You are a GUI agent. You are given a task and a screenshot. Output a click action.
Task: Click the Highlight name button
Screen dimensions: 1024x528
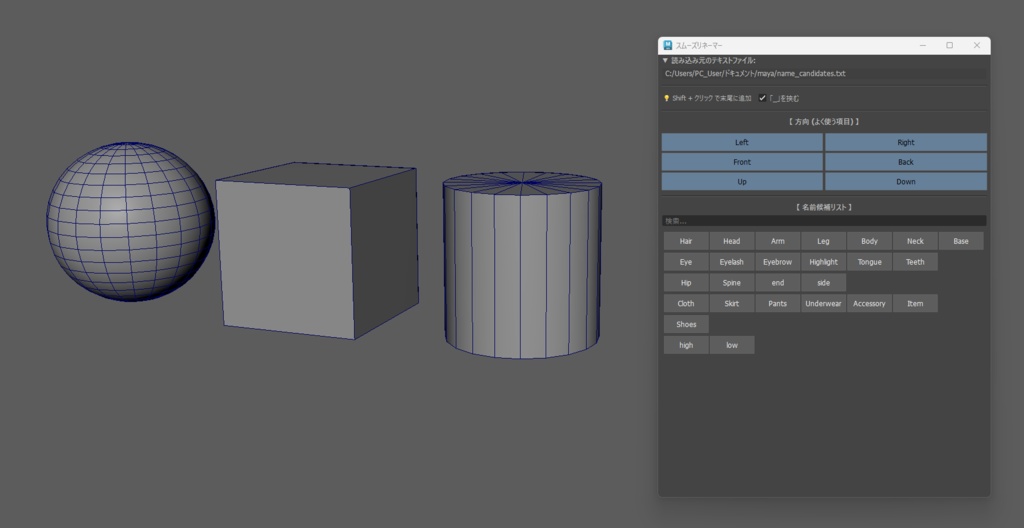[x=824, y=262]
